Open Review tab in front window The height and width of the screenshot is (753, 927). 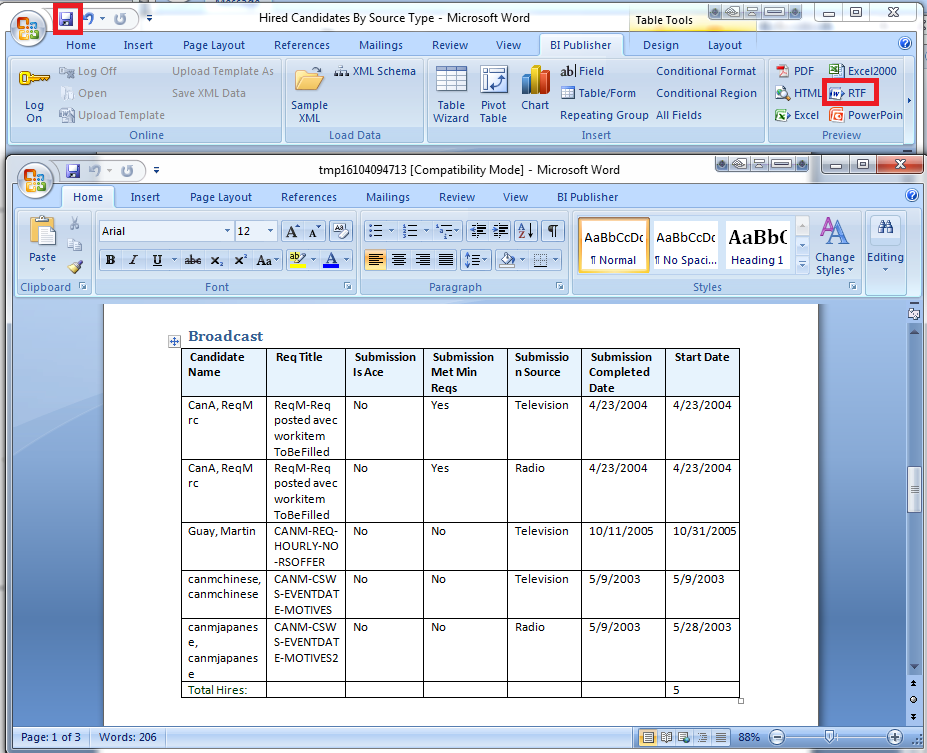[456, 197]
